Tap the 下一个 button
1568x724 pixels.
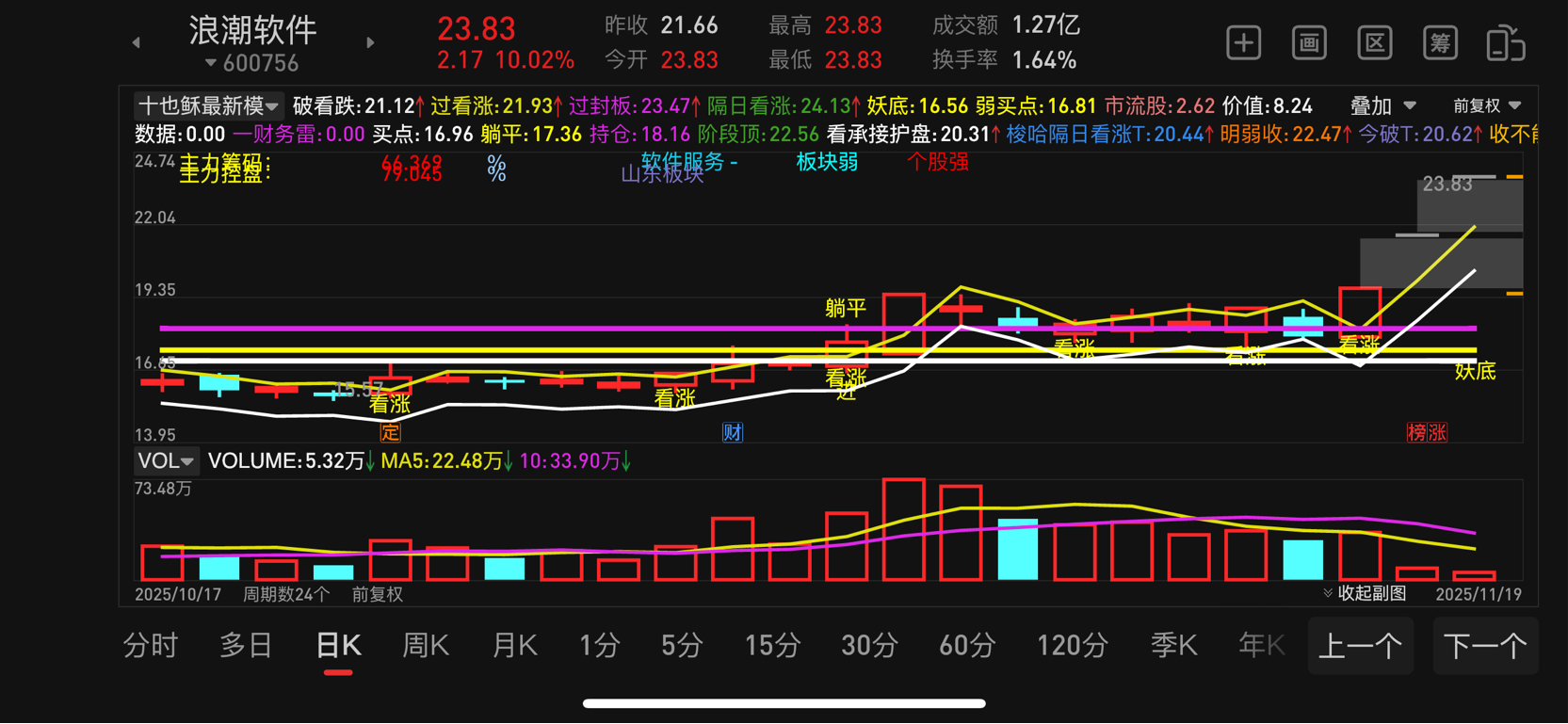tap(1485, 646)
